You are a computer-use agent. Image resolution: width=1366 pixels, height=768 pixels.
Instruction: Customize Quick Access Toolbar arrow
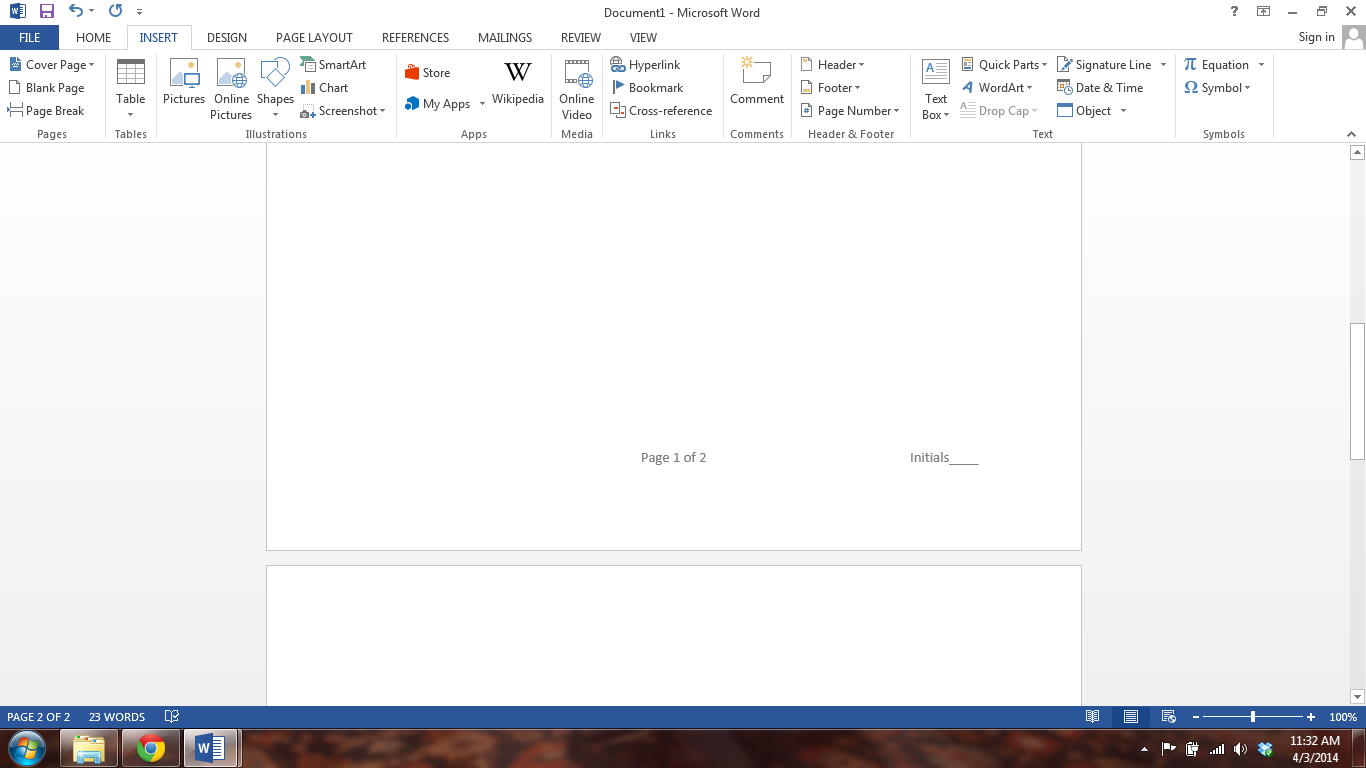coord(139,12)
